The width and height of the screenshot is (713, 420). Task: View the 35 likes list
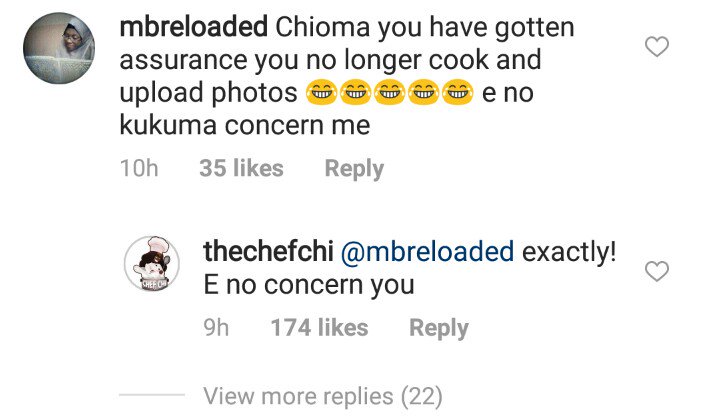[241, 169]
